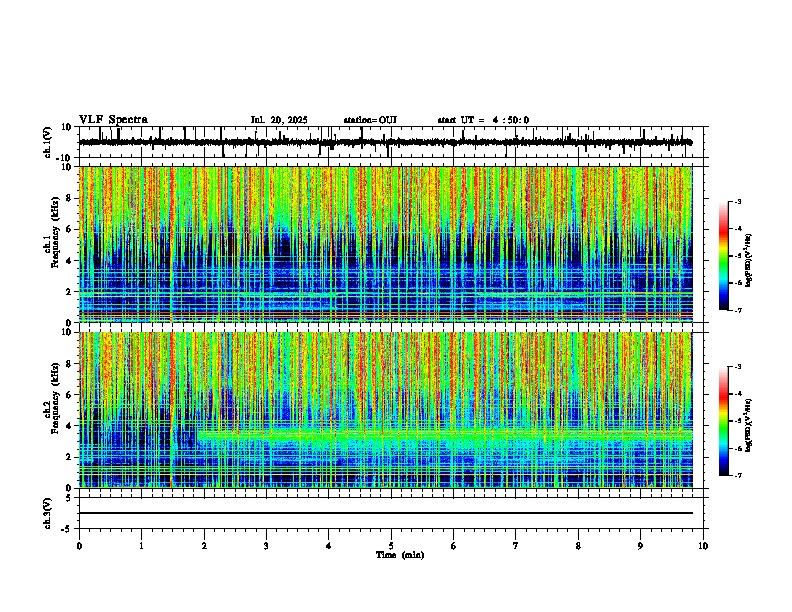This screenshot has width=792, height=612.
Task: Click the ch.2 spectrogram color scale bar
Action: click(x=723, y=421)
